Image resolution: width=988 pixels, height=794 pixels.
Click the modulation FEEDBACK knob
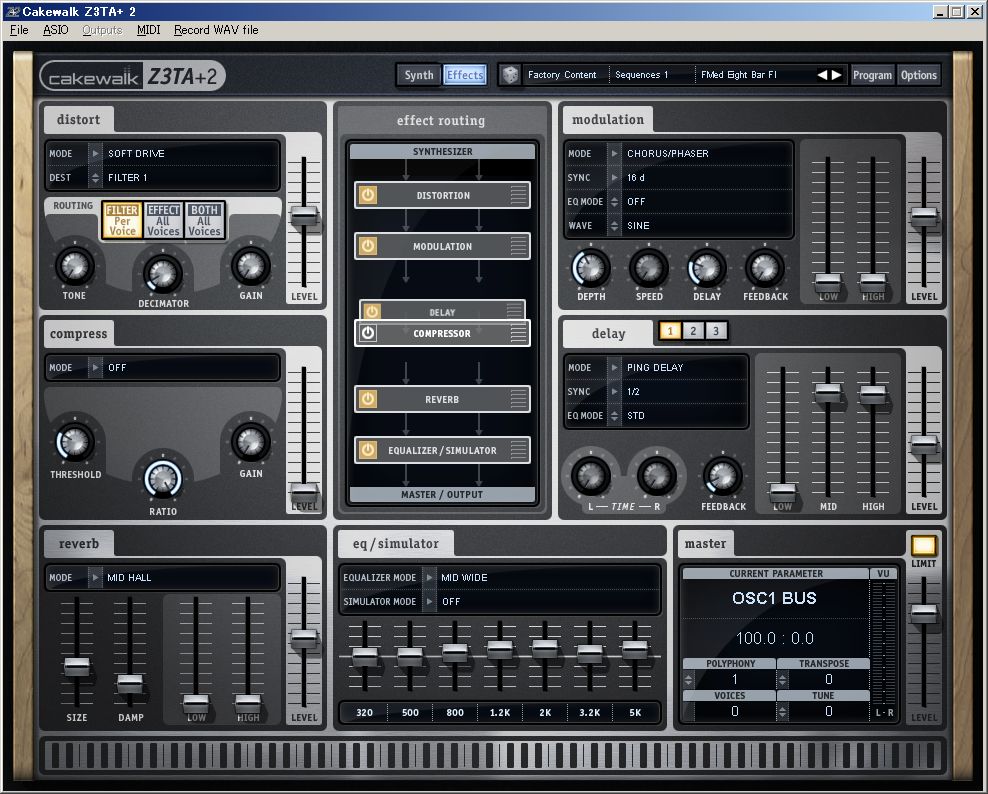(765, 268)
